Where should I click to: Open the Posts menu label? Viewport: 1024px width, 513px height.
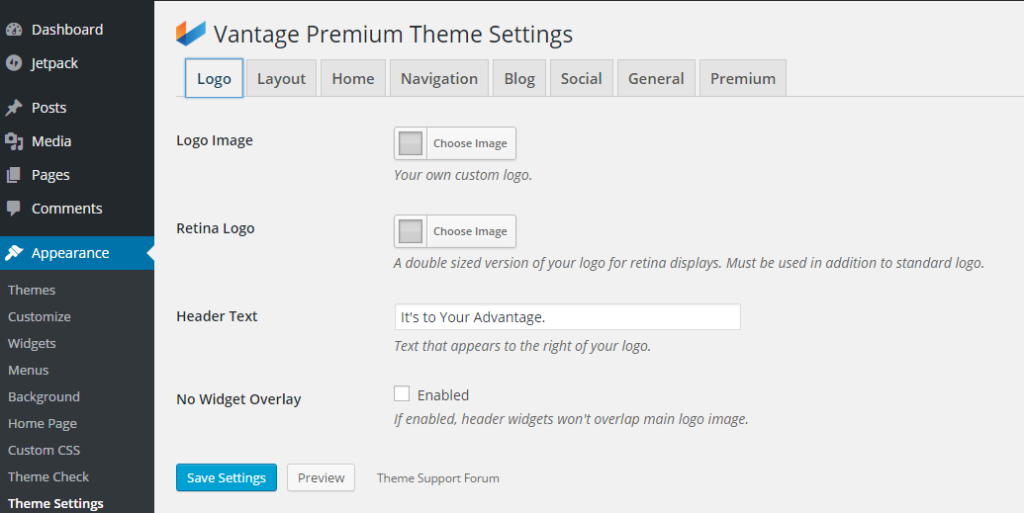coord(49,108)
